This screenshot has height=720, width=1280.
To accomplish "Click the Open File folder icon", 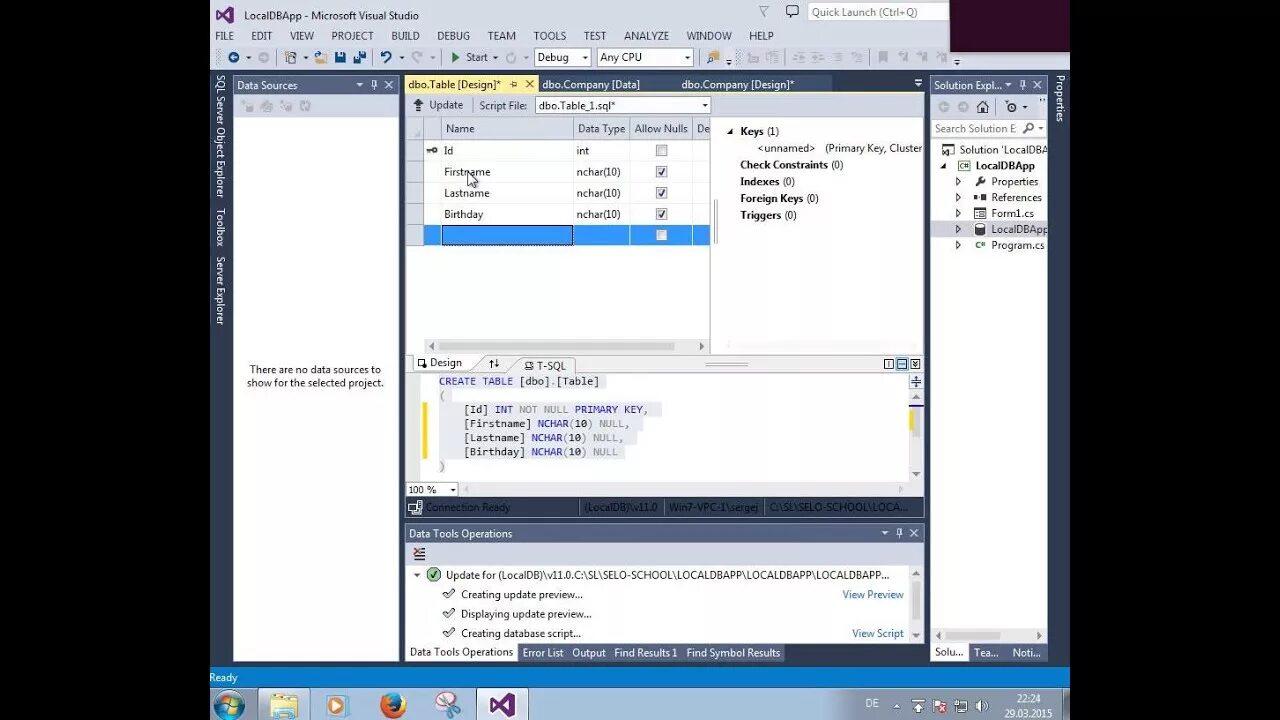I will [321, 58].
